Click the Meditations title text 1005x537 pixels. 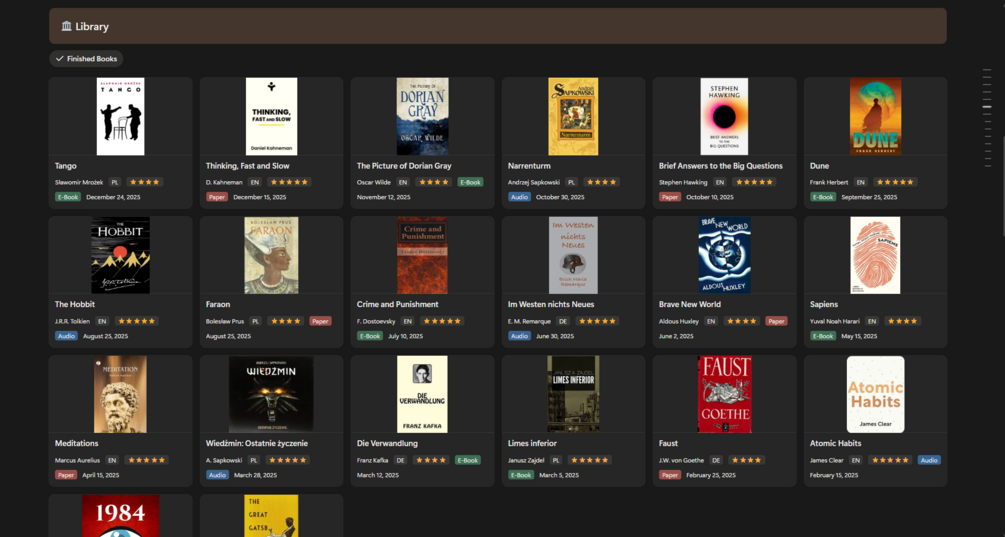click(76, 443)
